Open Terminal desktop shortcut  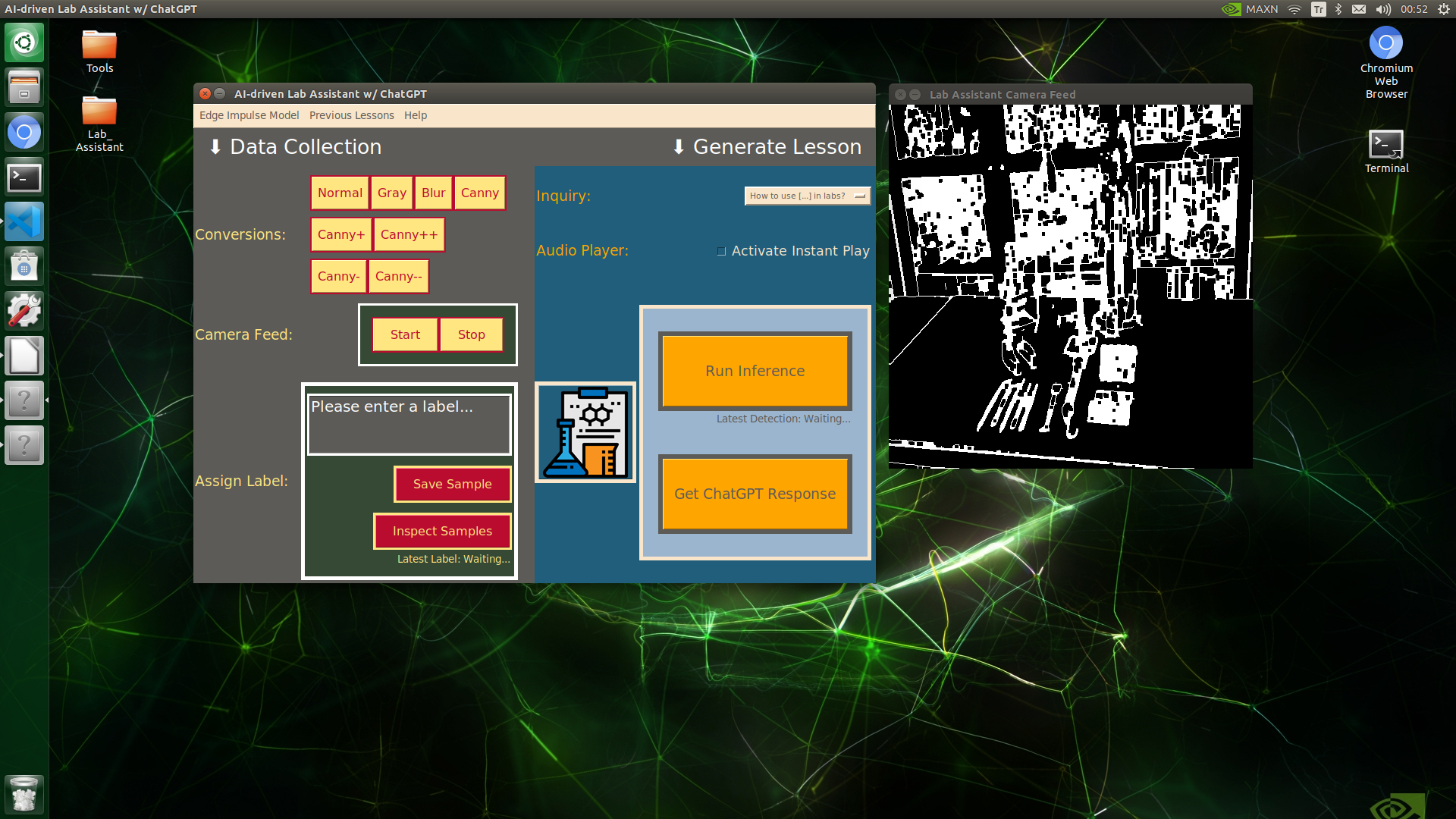coord(1386,152)
